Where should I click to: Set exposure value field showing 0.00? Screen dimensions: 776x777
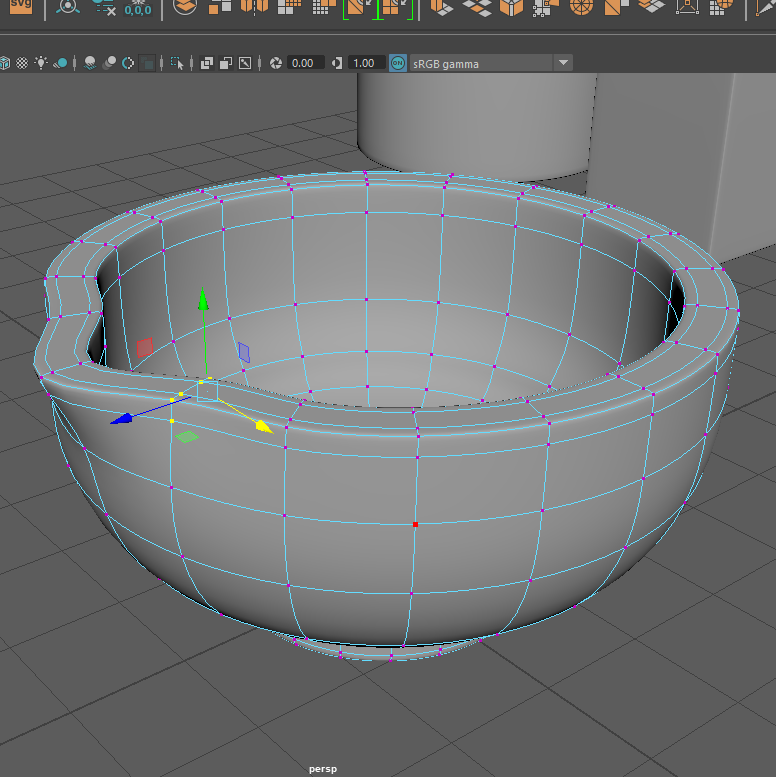click(304, 63)
